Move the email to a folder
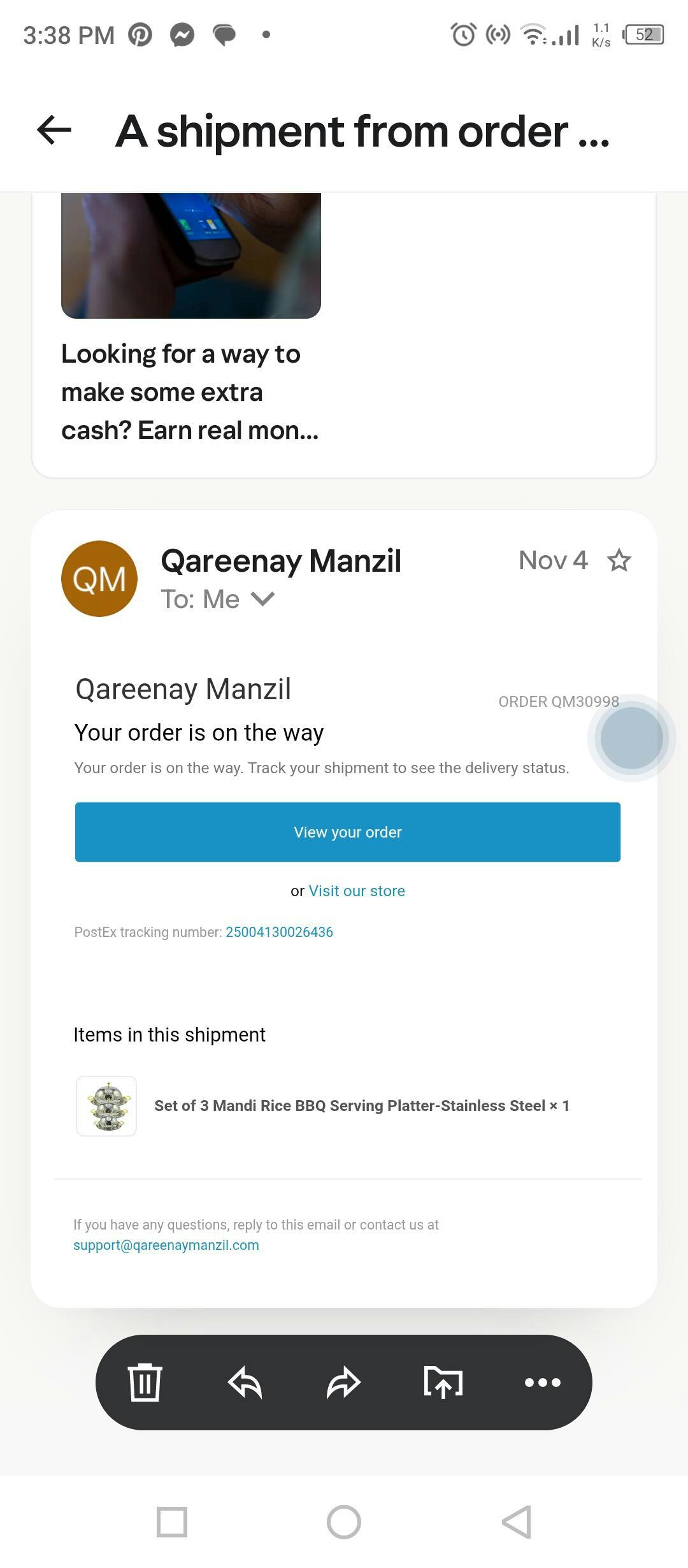This screenshot has width=688, height=1568. (443, 1383)
